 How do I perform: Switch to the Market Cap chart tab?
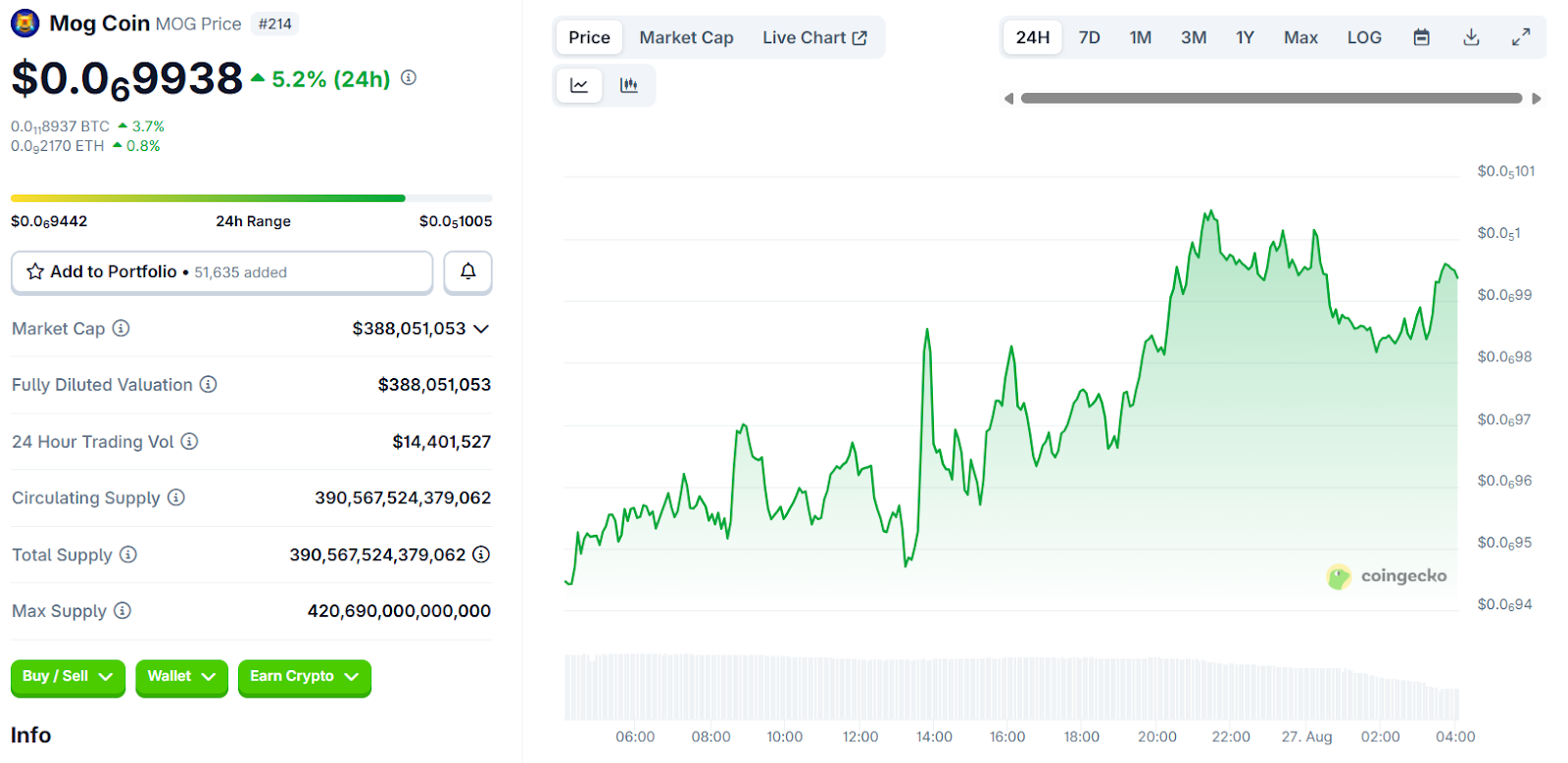click(686, 37)
